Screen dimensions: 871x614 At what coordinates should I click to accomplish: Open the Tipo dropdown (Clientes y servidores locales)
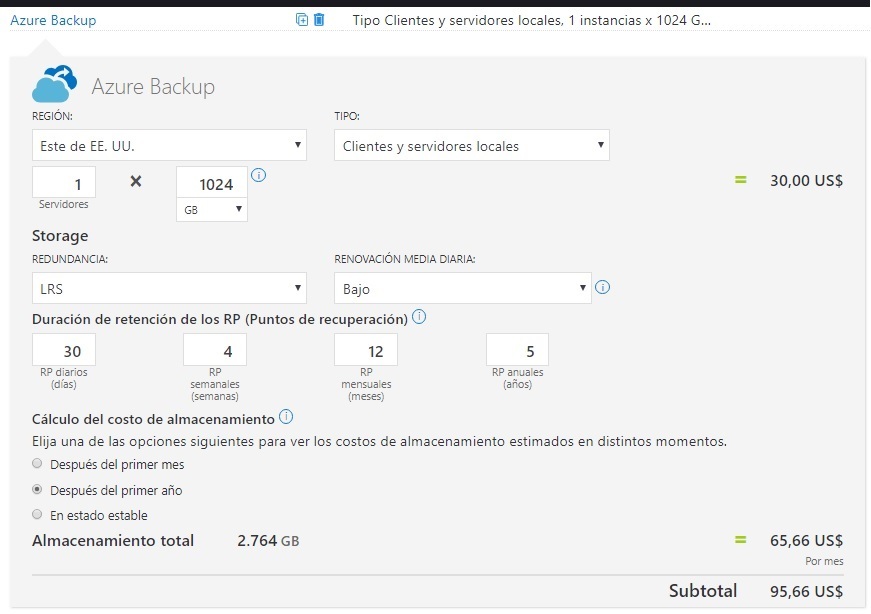(x=472, y=146)
